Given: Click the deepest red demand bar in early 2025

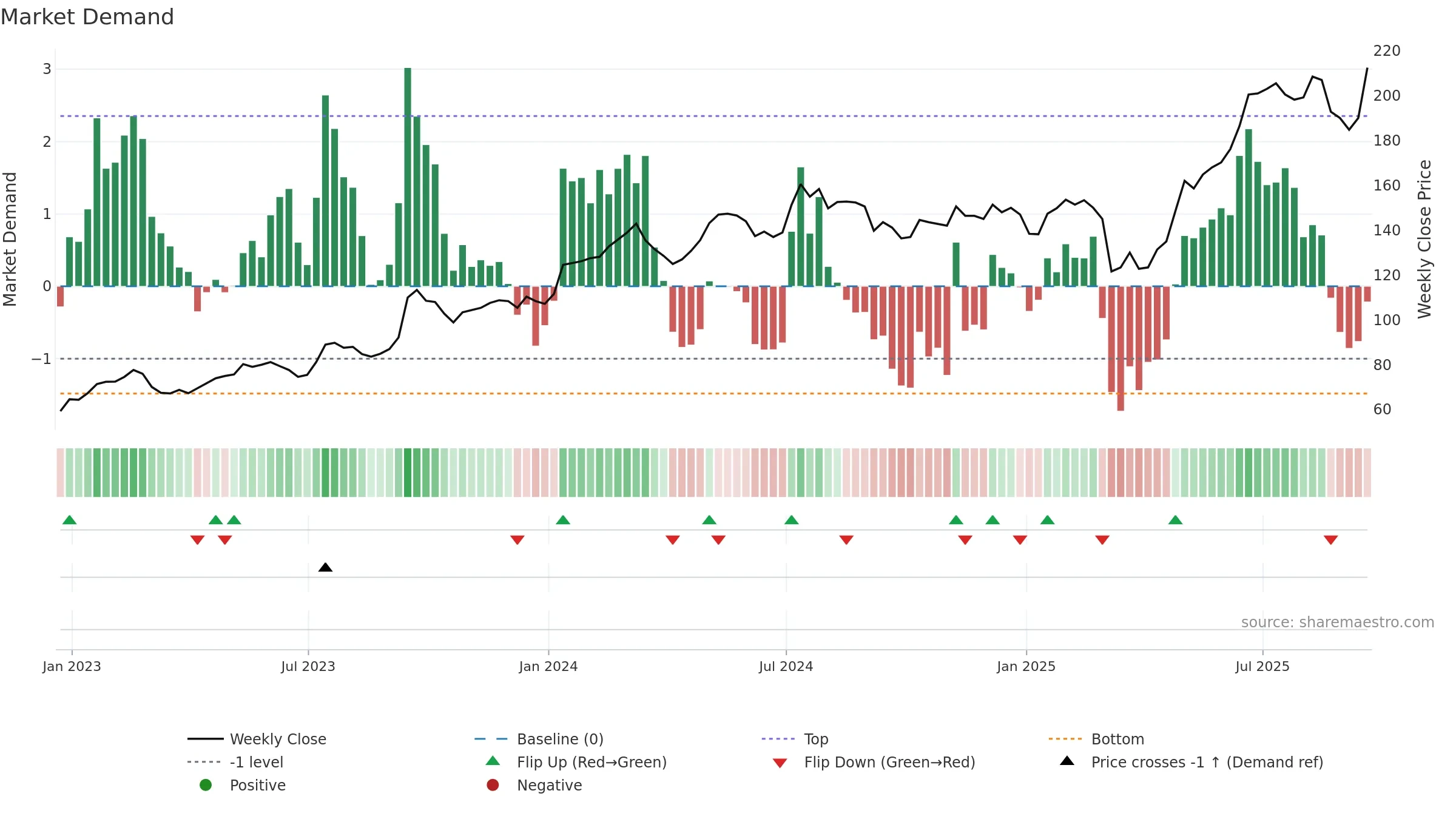Looking at the screenshot, I should tap(1121, 348).
